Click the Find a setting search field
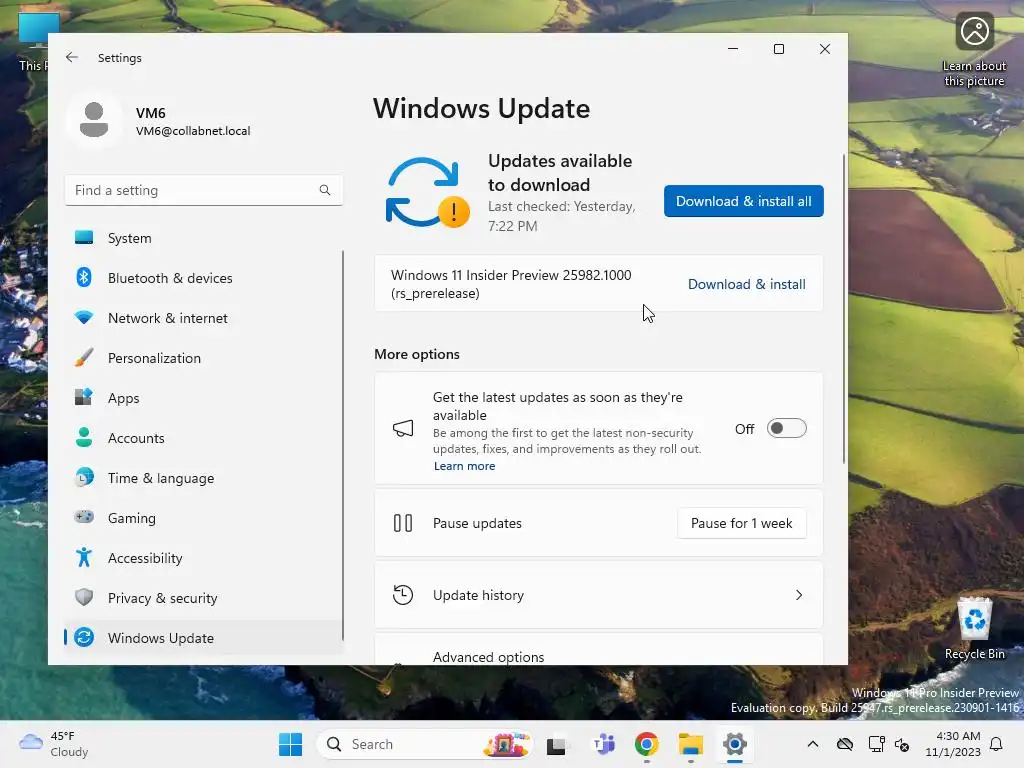The image size is (1024, 768). pos(204,190)
